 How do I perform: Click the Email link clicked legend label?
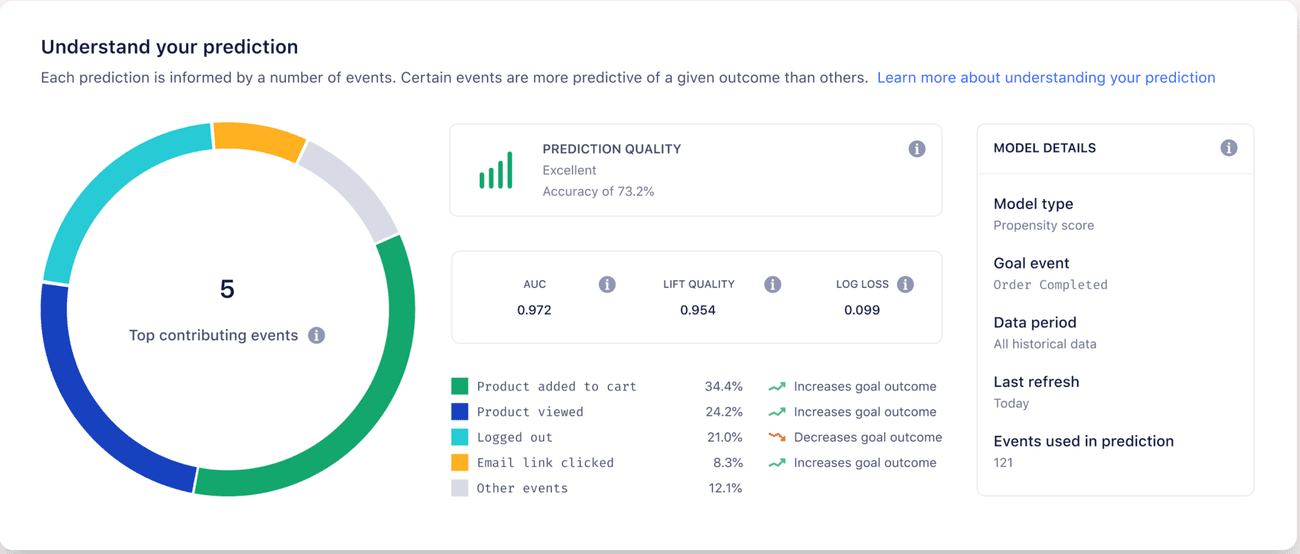click(x=545, y=463)
